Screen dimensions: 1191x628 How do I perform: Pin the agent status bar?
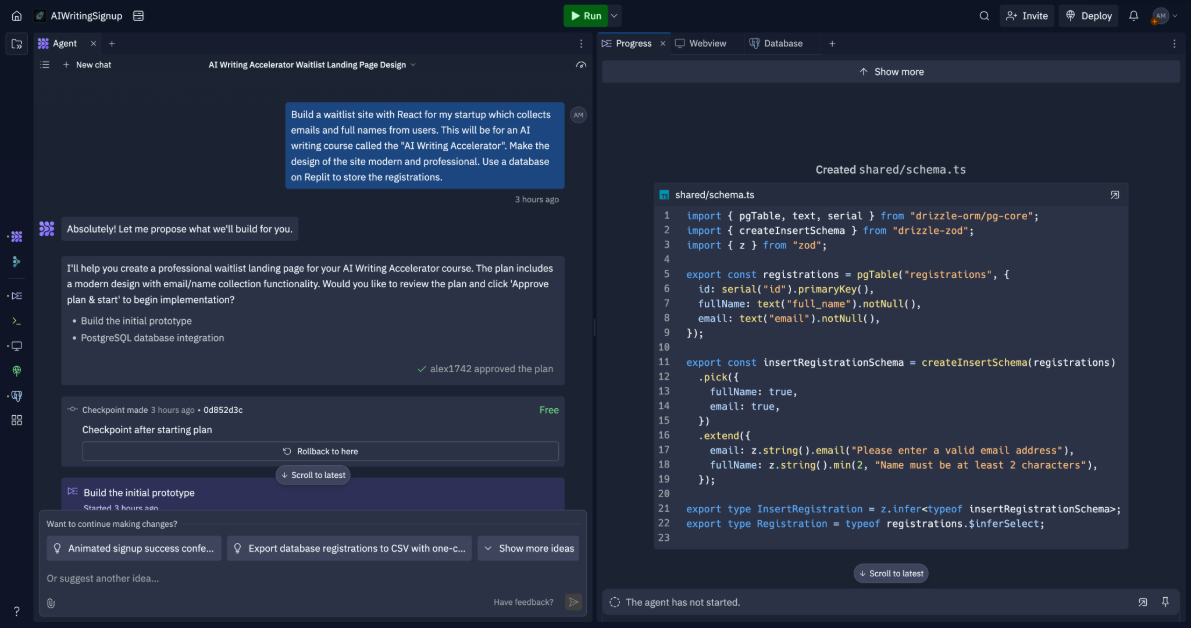click(x=1165, y=602)
